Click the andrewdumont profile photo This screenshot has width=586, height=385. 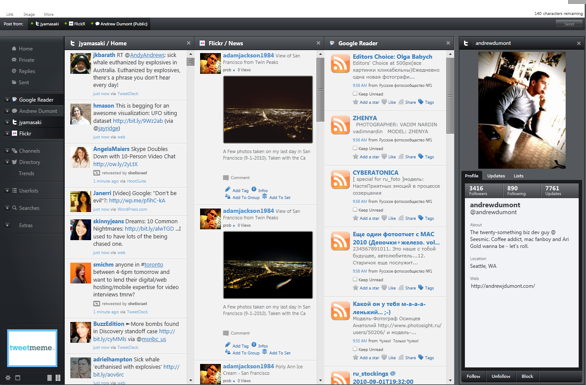point(522,110)
